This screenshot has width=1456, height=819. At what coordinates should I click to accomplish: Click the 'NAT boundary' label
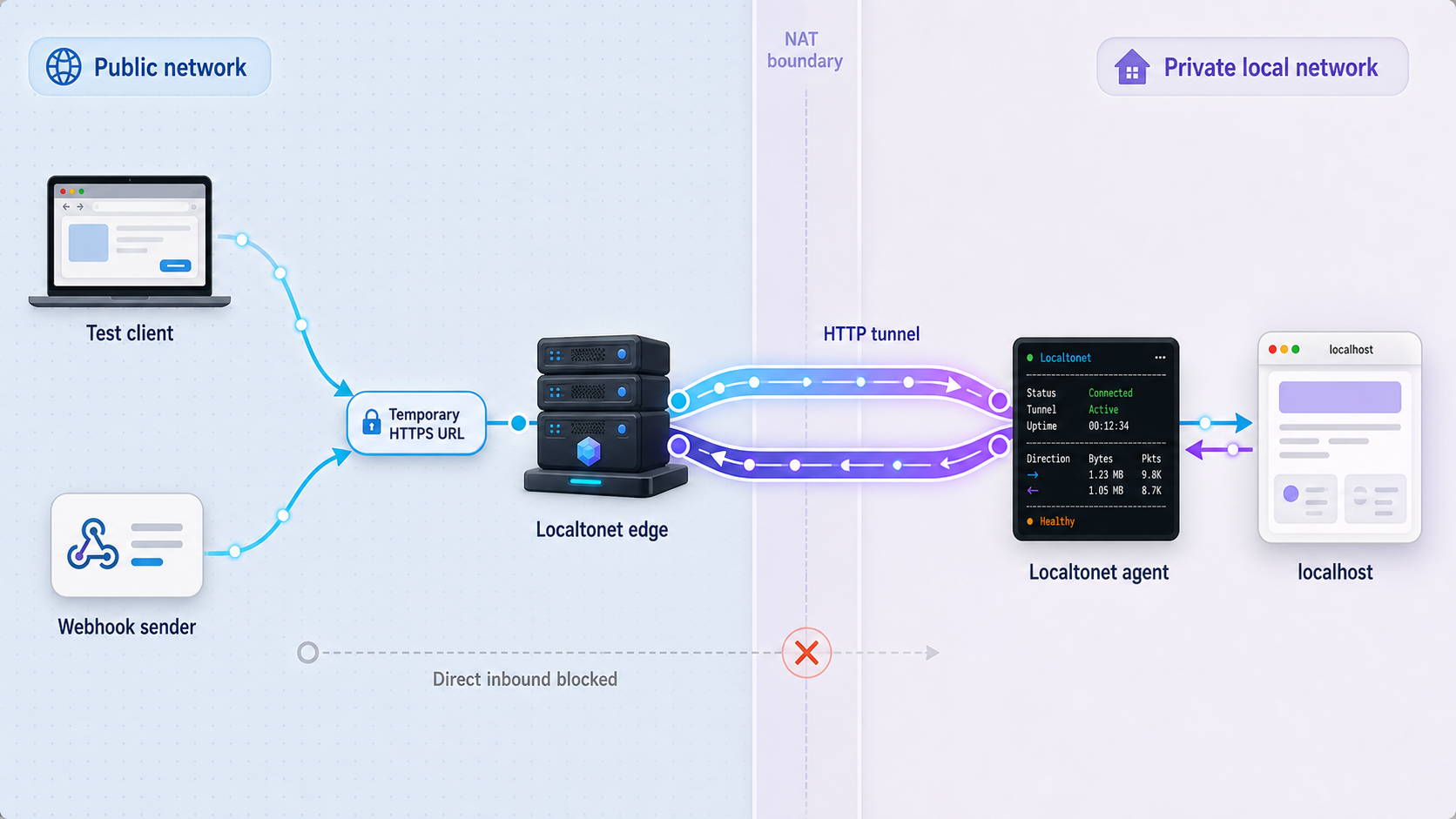[x=805, y=50]
